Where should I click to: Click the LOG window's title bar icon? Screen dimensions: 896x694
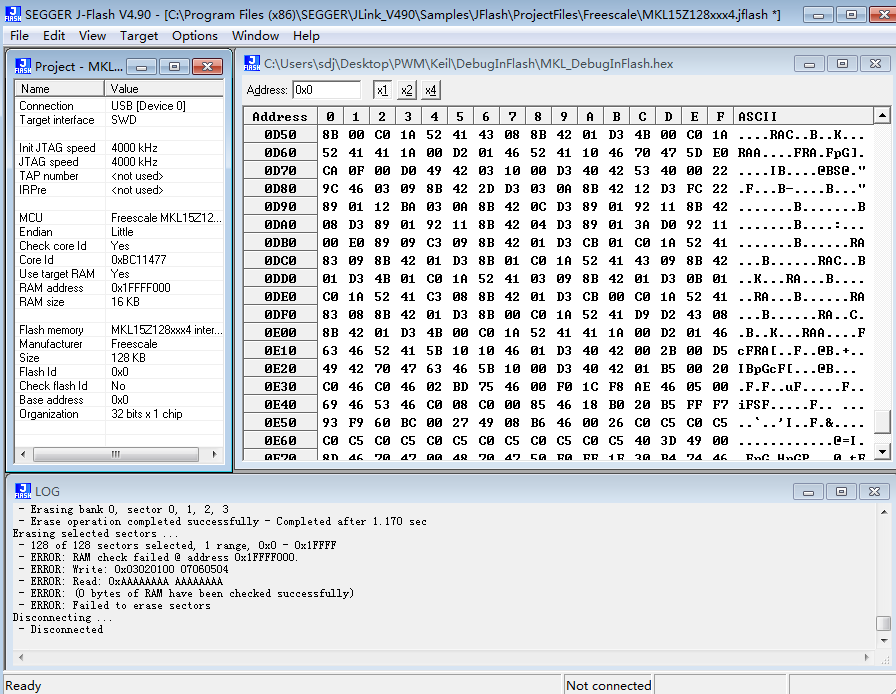pos(22,491)
